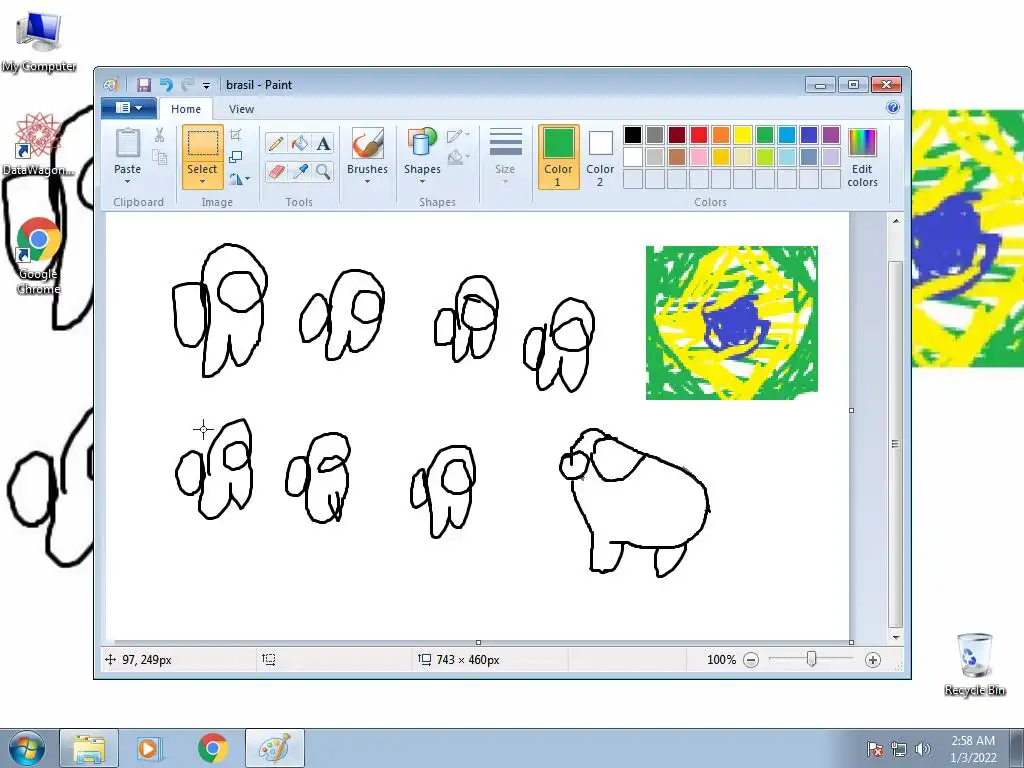The height and width of the screenshot is (768, 1024).
Task: Select the Text tool
Action: 323,143
